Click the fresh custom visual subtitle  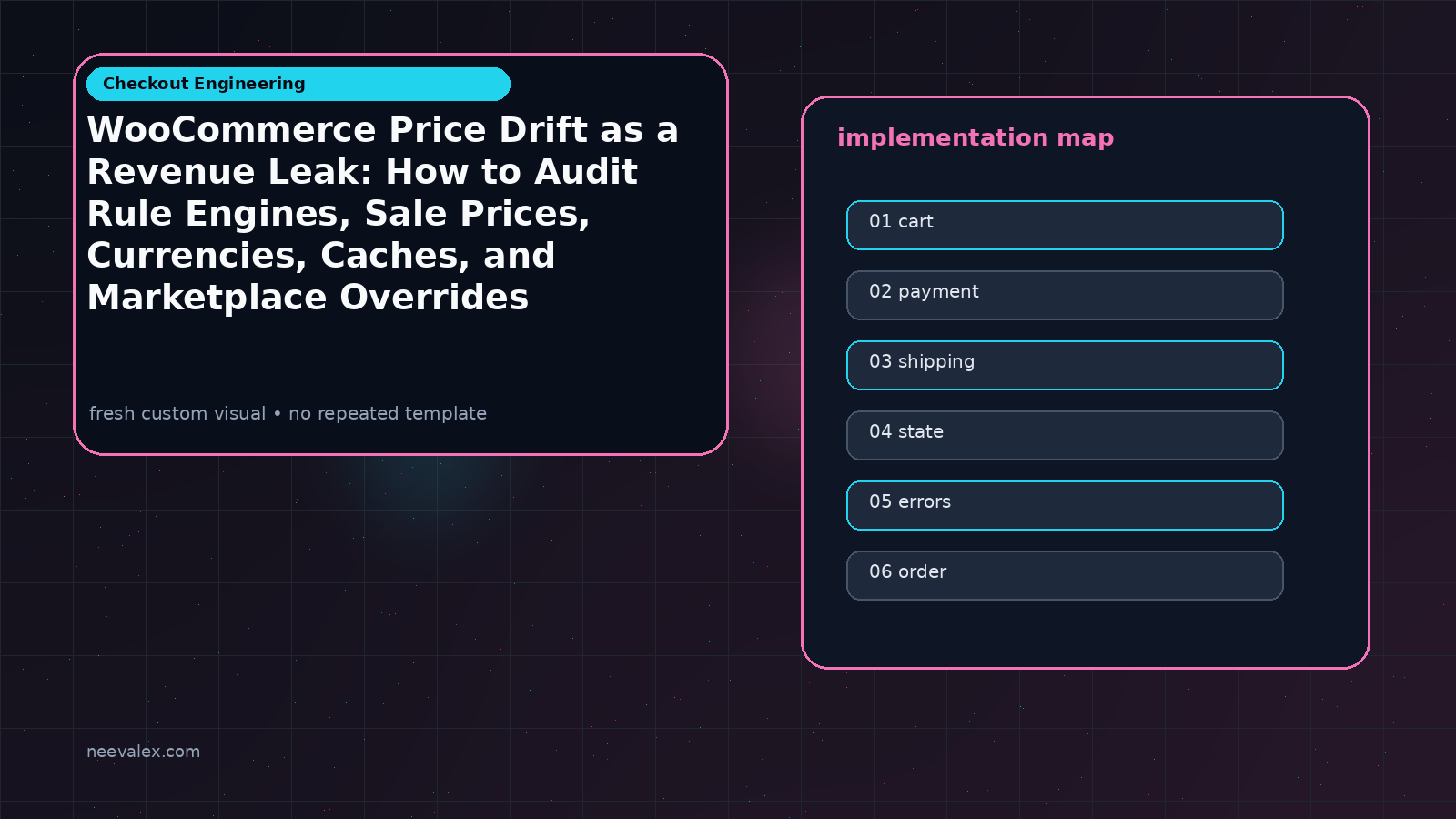[x=288, y=413]
